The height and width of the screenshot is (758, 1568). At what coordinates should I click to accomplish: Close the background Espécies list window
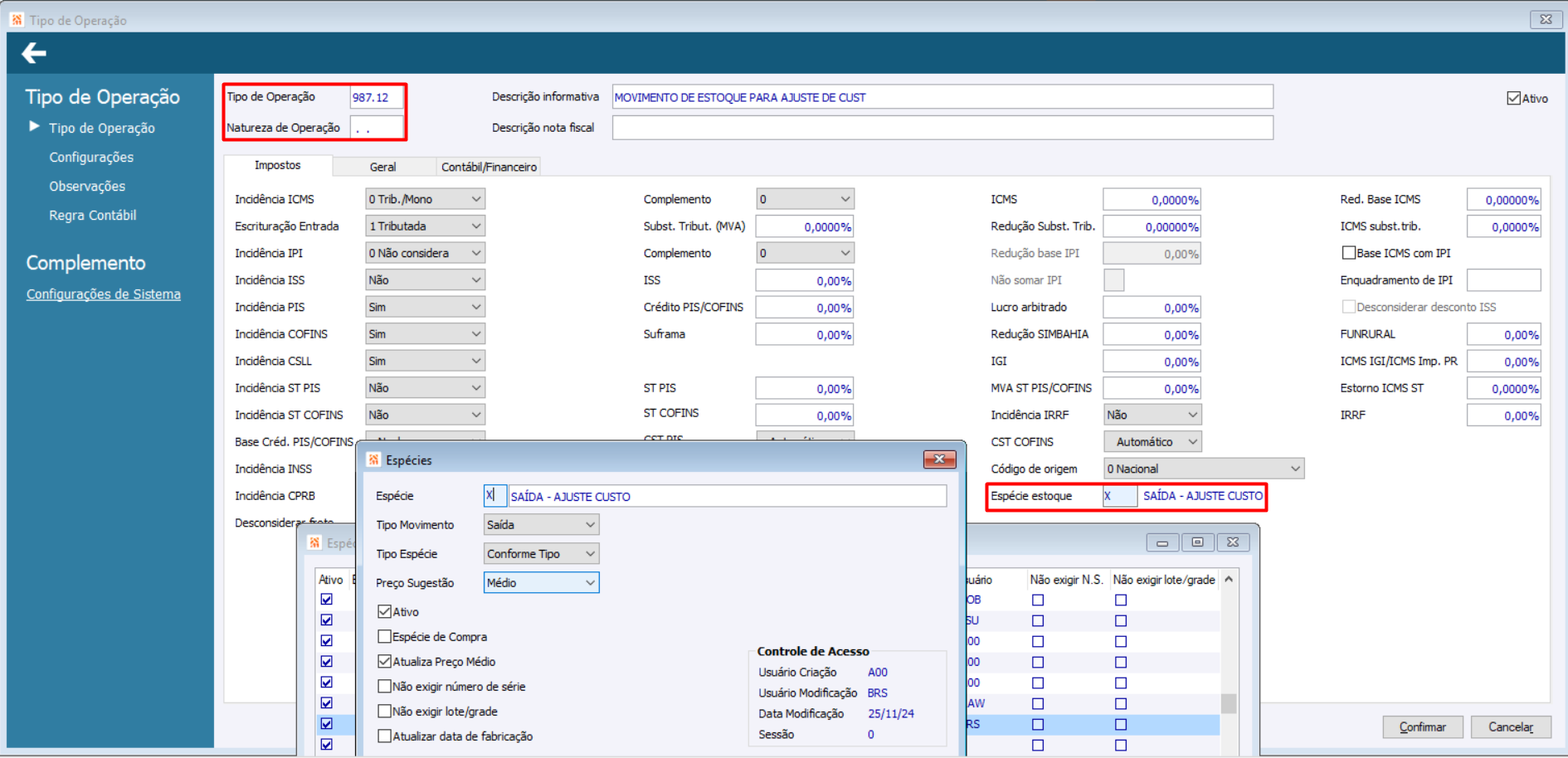1233,542
